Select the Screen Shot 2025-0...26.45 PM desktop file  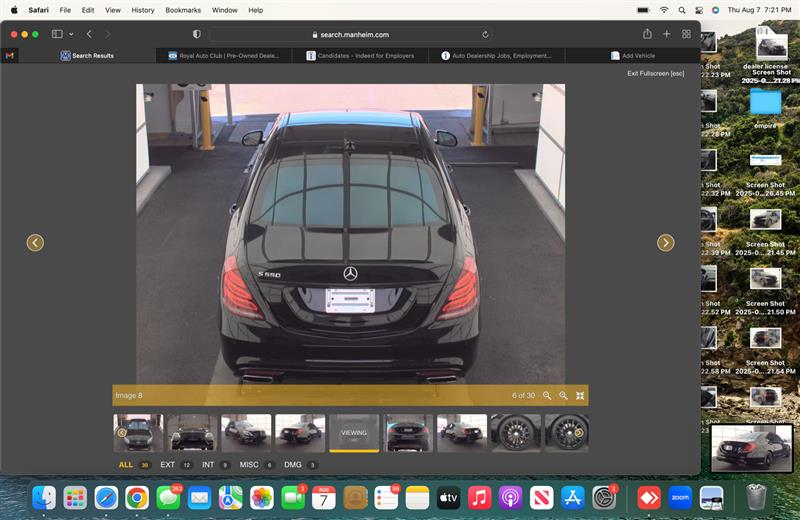click(765, 160)
